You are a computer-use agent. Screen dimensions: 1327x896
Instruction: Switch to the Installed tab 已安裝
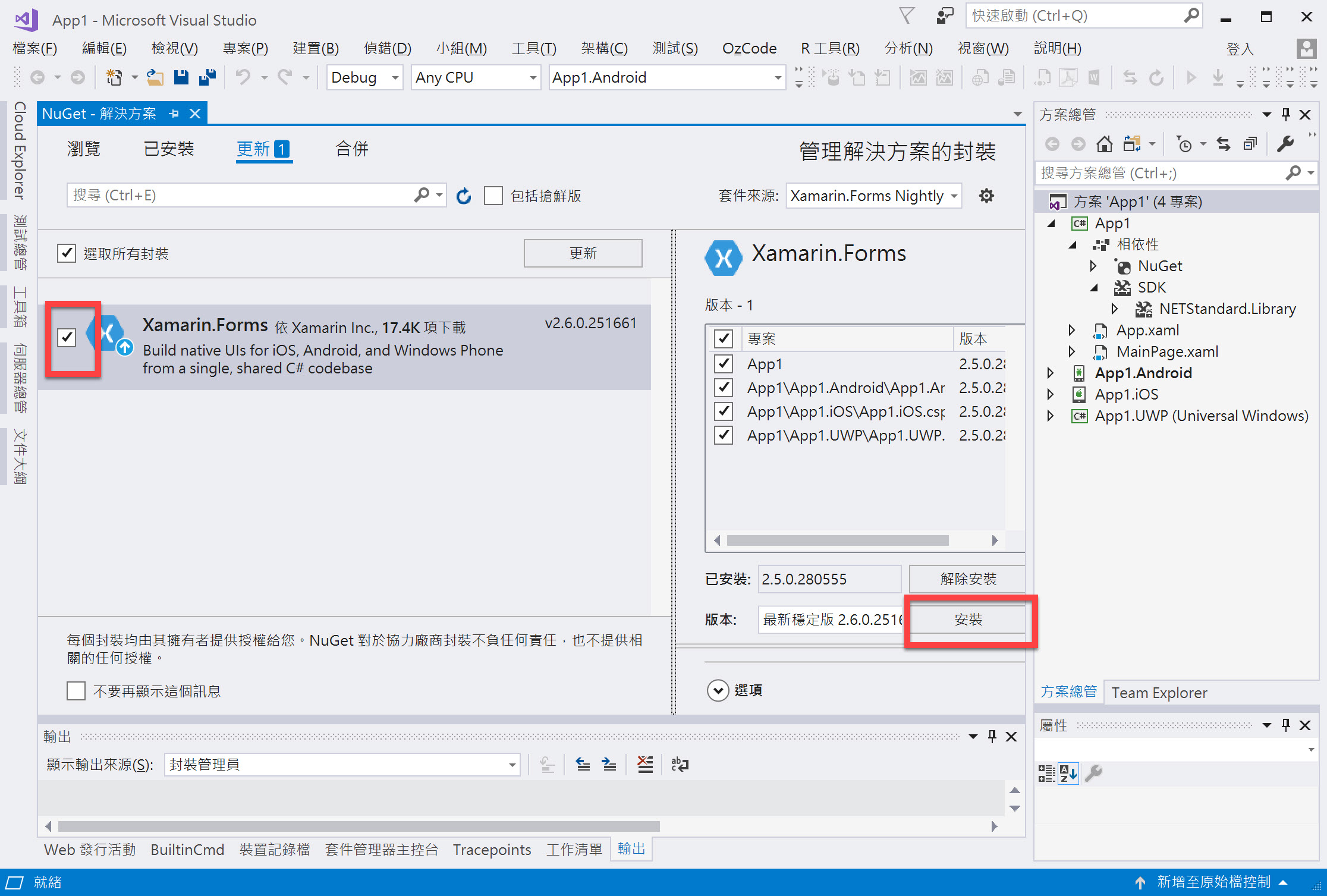(x=169, y=149)
